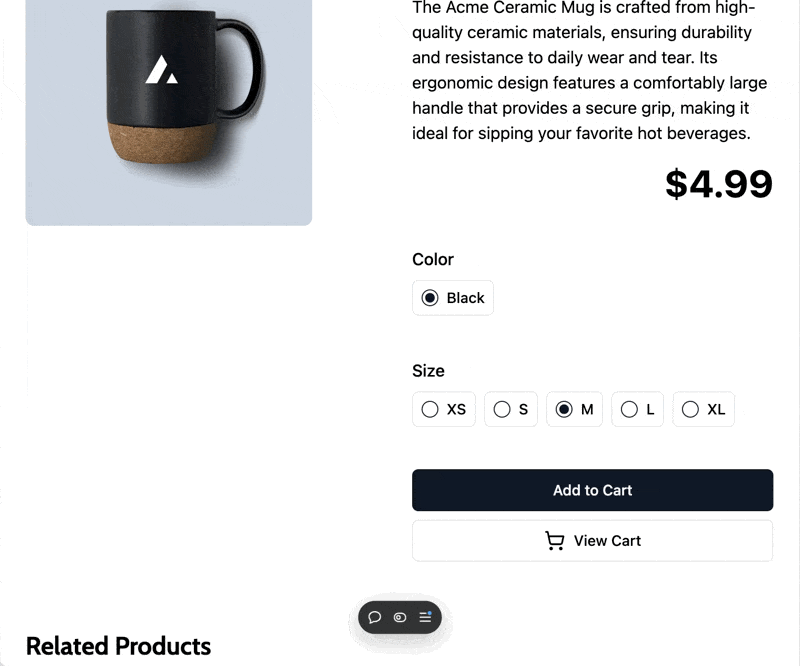Screen dimensions: 800x666
Task: Click the Acme logo on the mug
Action: (161, 70)
